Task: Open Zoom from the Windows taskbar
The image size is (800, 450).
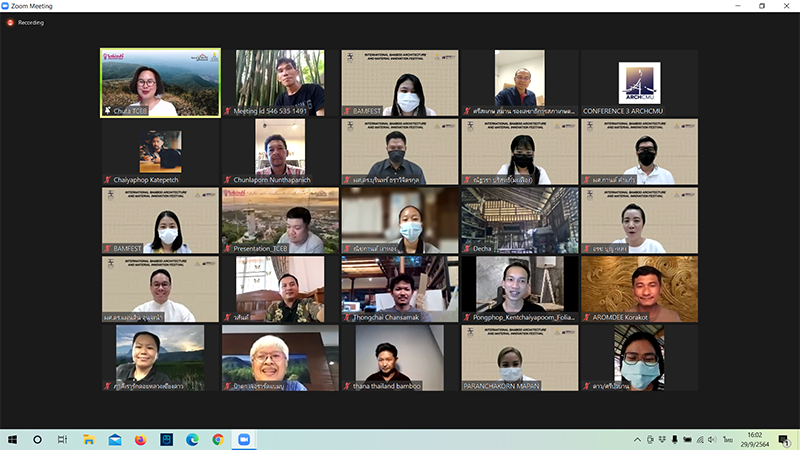Action: (243, 439)
